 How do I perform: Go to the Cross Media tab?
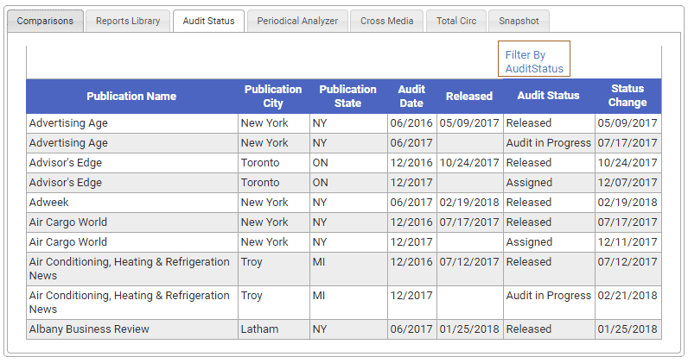[x=387, y=21]
